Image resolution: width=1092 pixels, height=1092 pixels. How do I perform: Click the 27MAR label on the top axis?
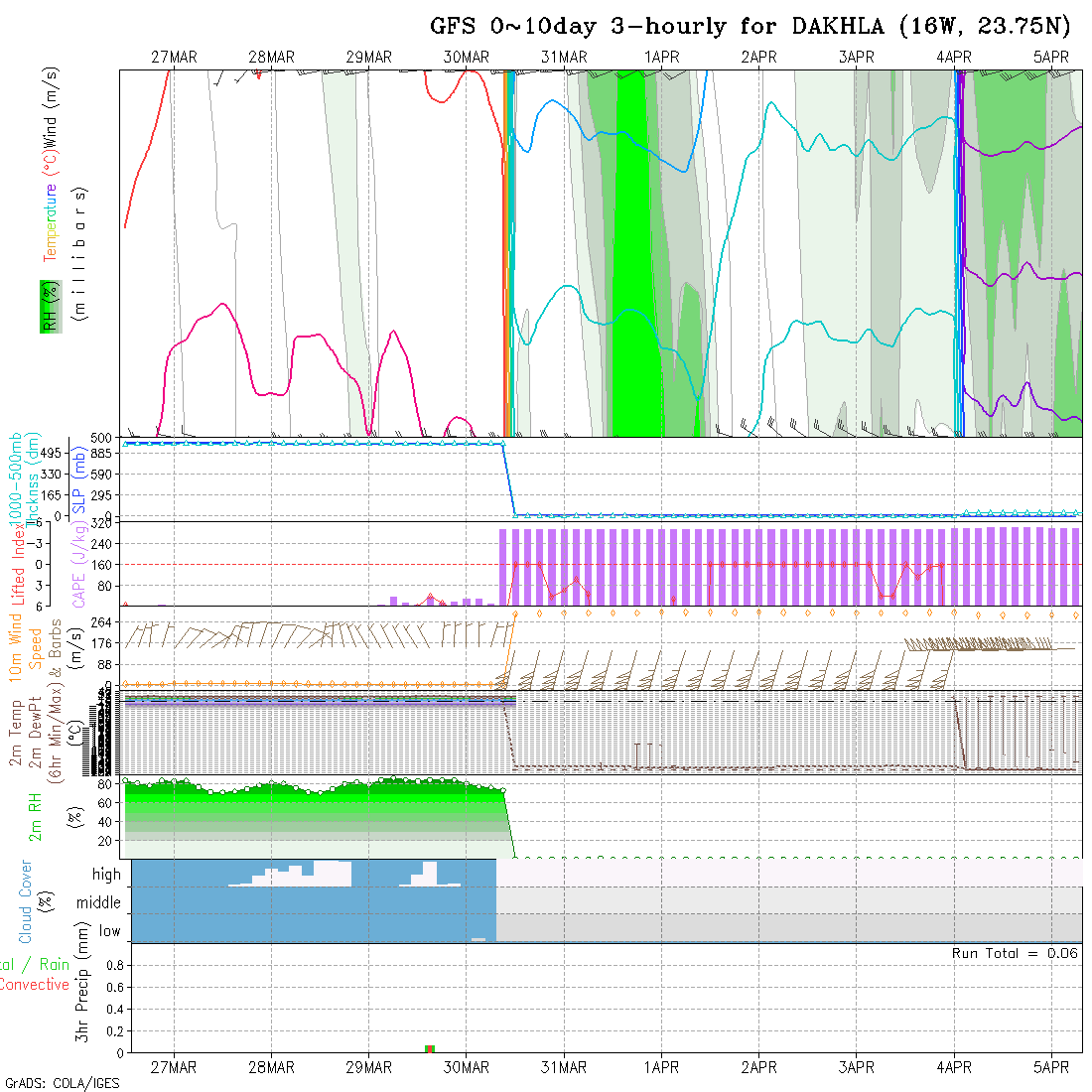(x=174, y=57)
